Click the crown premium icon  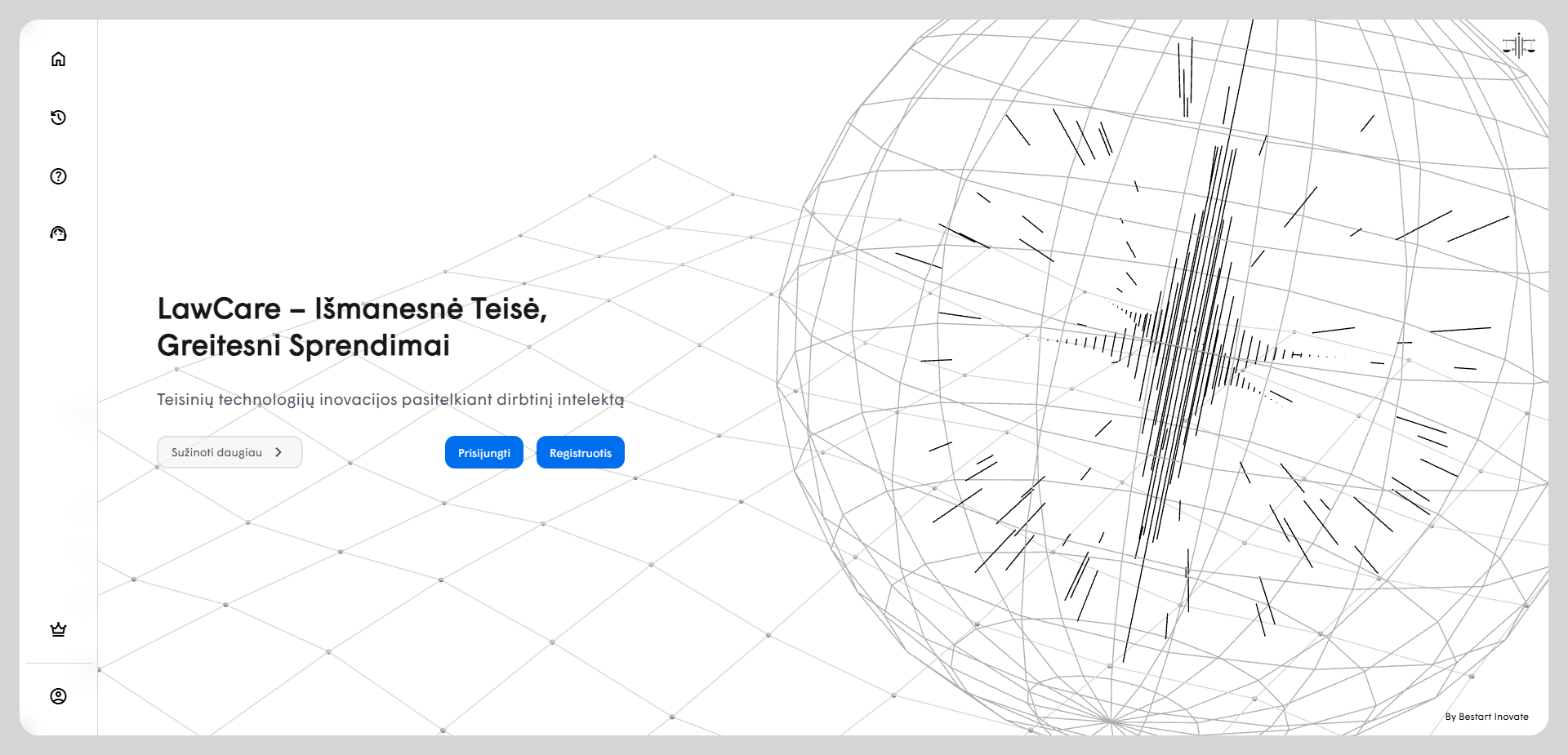58,629
